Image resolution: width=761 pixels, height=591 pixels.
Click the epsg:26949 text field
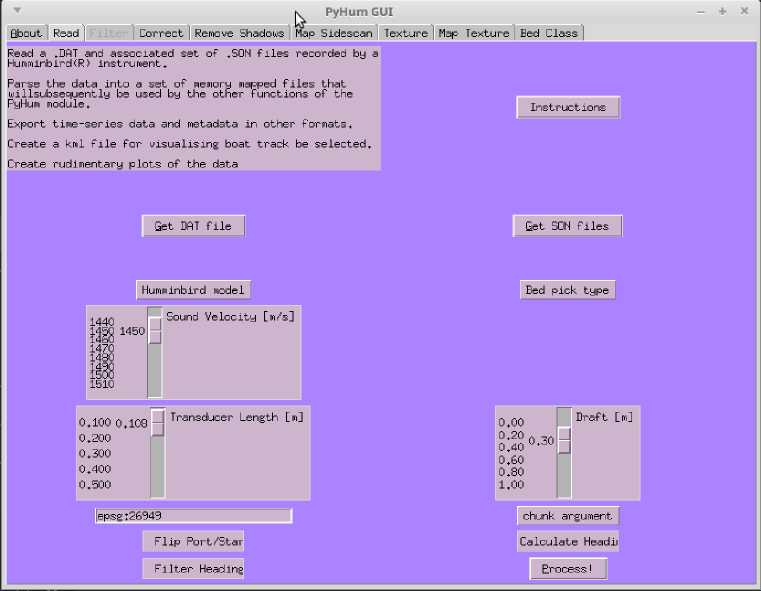pos(193,516)
